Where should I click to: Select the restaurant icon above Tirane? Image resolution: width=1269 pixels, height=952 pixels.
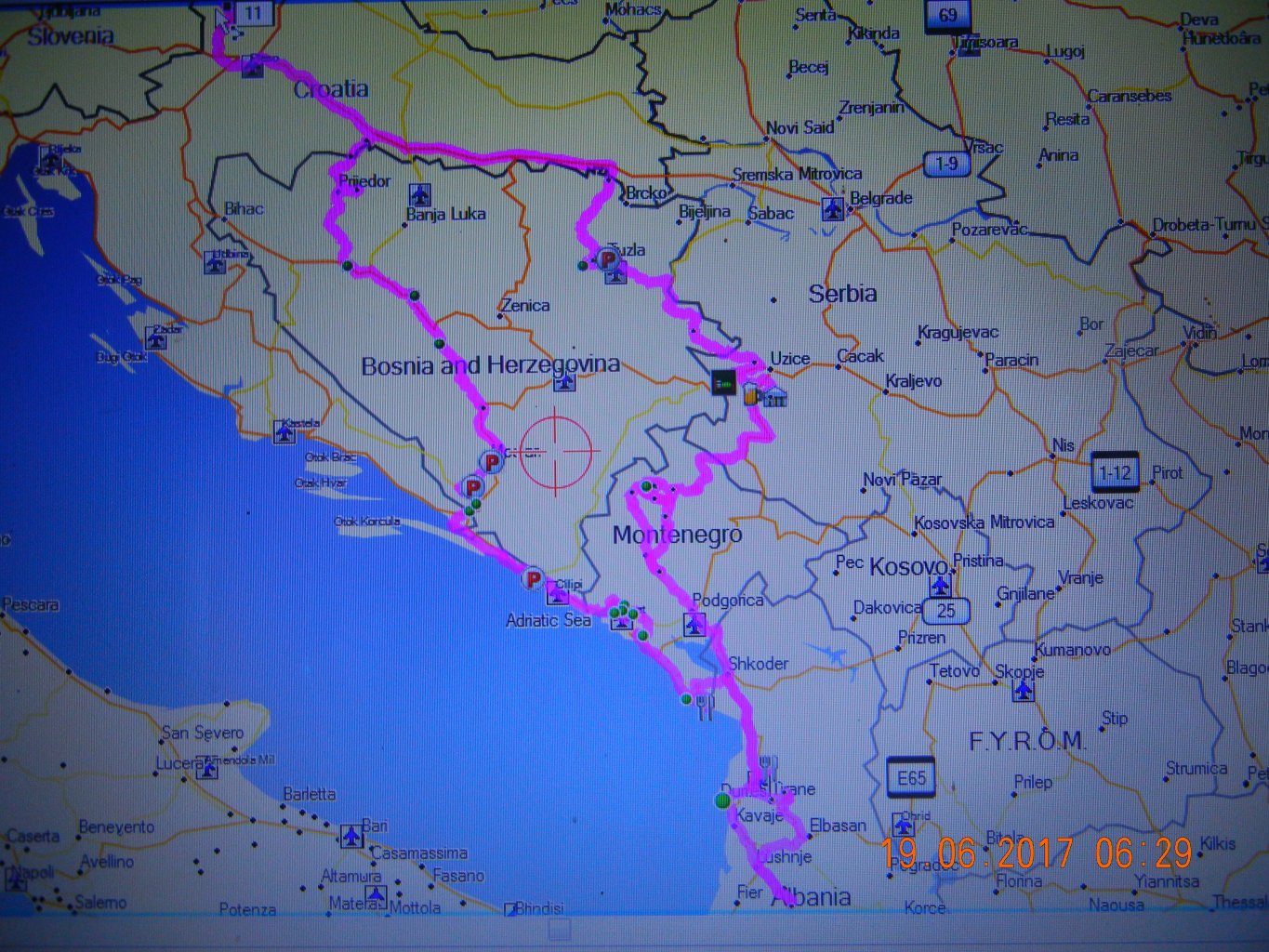coord(768,768)
